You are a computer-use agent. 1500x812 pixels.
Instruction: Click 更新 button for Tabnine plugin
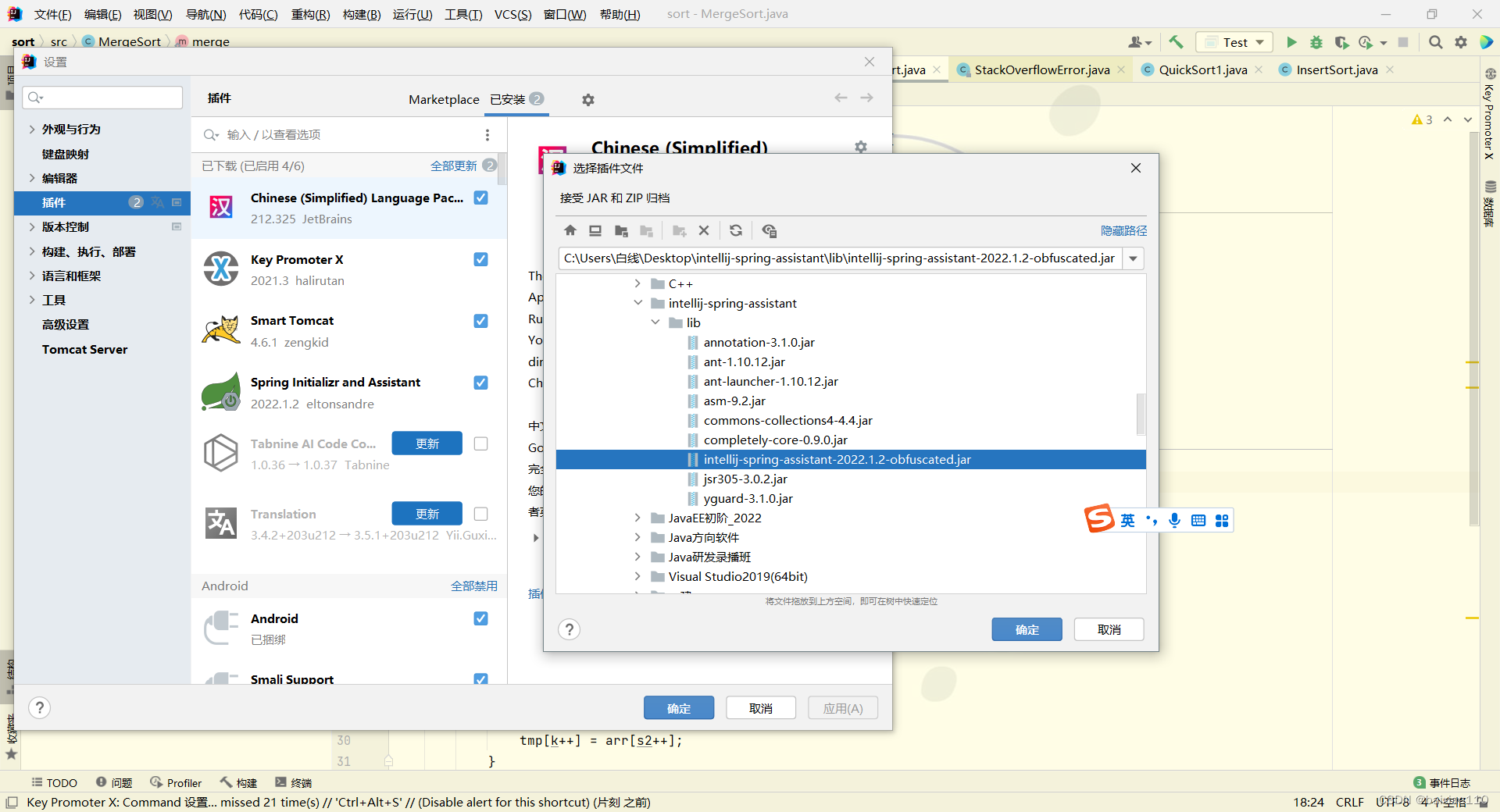click(x=427, y=443)
